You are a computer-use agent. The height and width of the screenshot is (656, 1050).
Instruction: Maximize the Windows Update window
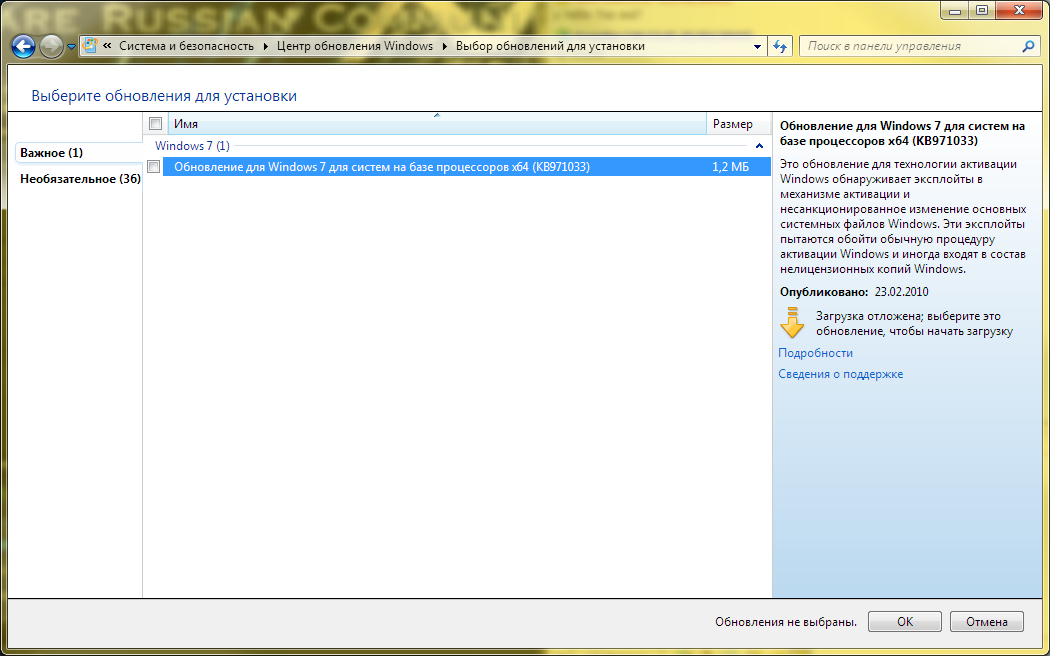click(982, 10)
